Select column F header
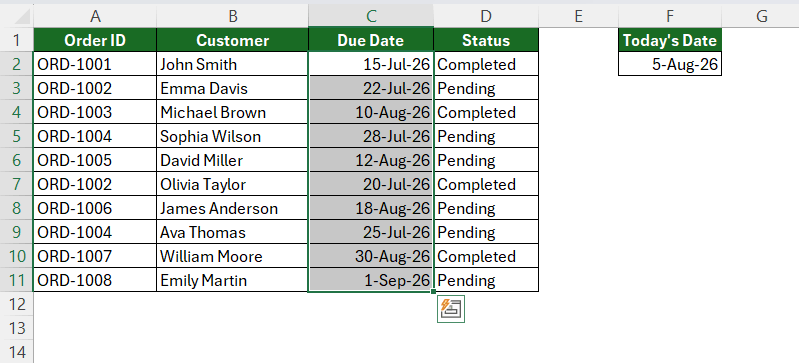This screenshot has height=363, width=799. [670, 16]
